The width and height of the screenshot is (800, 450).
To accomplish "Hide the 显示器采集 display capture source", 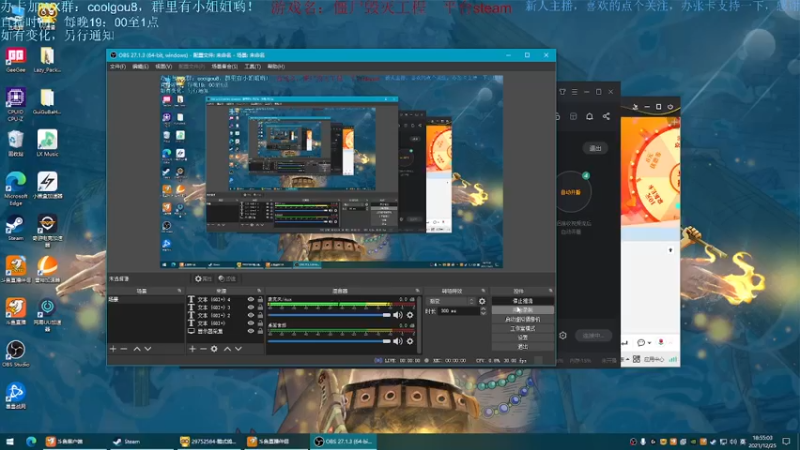I will click(251, 331).
